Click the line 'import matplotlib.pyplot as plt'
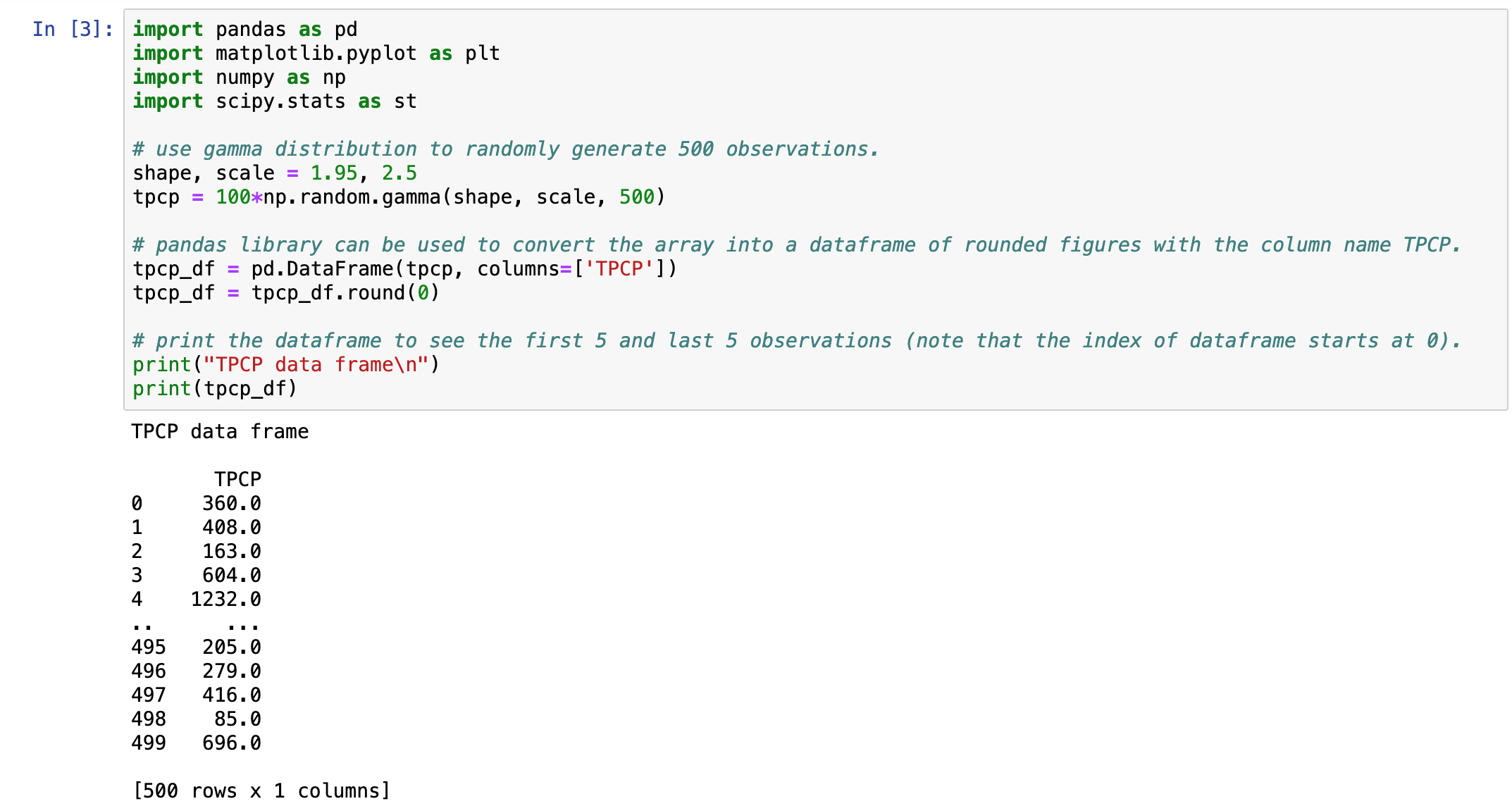 316,54
